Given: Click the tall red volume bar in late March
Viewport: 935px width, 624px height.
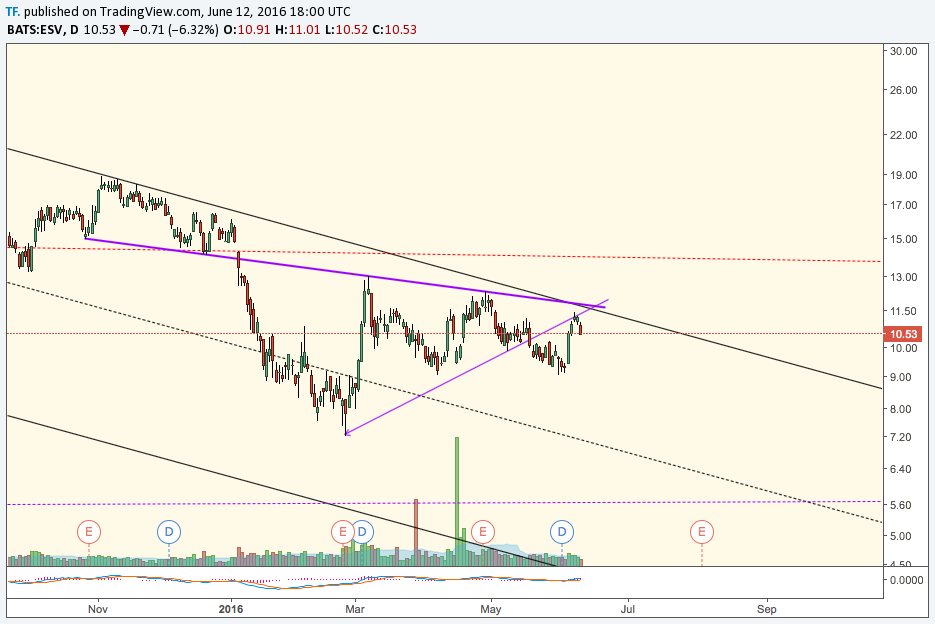Looking at the screenshot, I should (416, 532).
